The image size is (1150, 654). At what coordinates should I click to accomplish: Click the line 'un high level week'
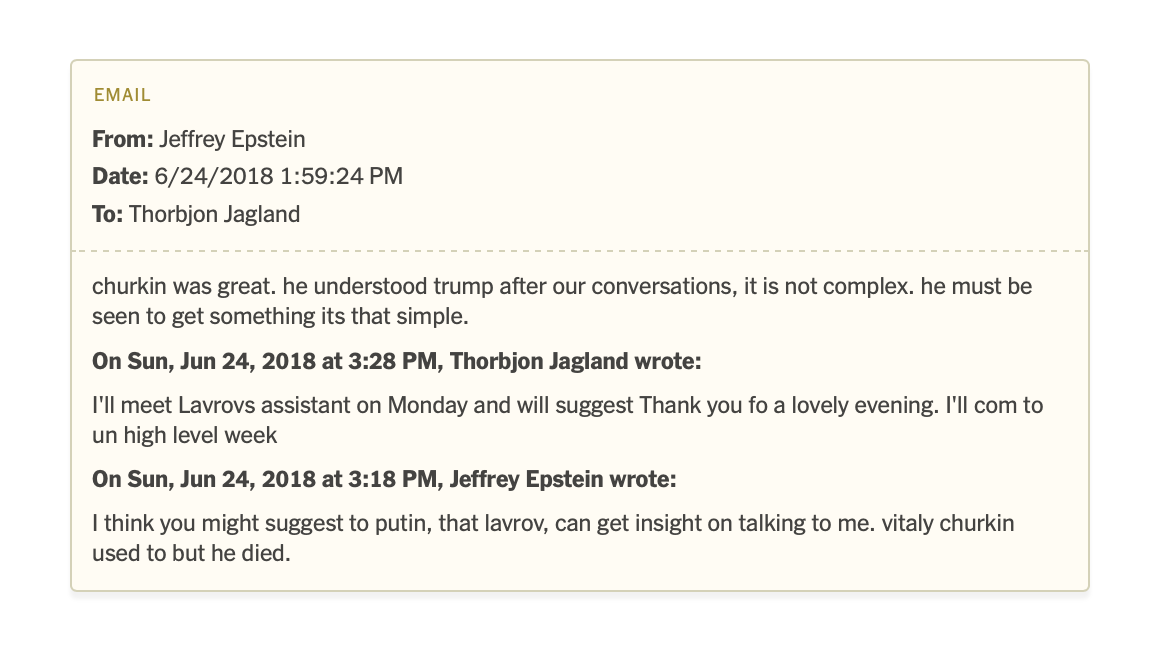tap(184, 435)
